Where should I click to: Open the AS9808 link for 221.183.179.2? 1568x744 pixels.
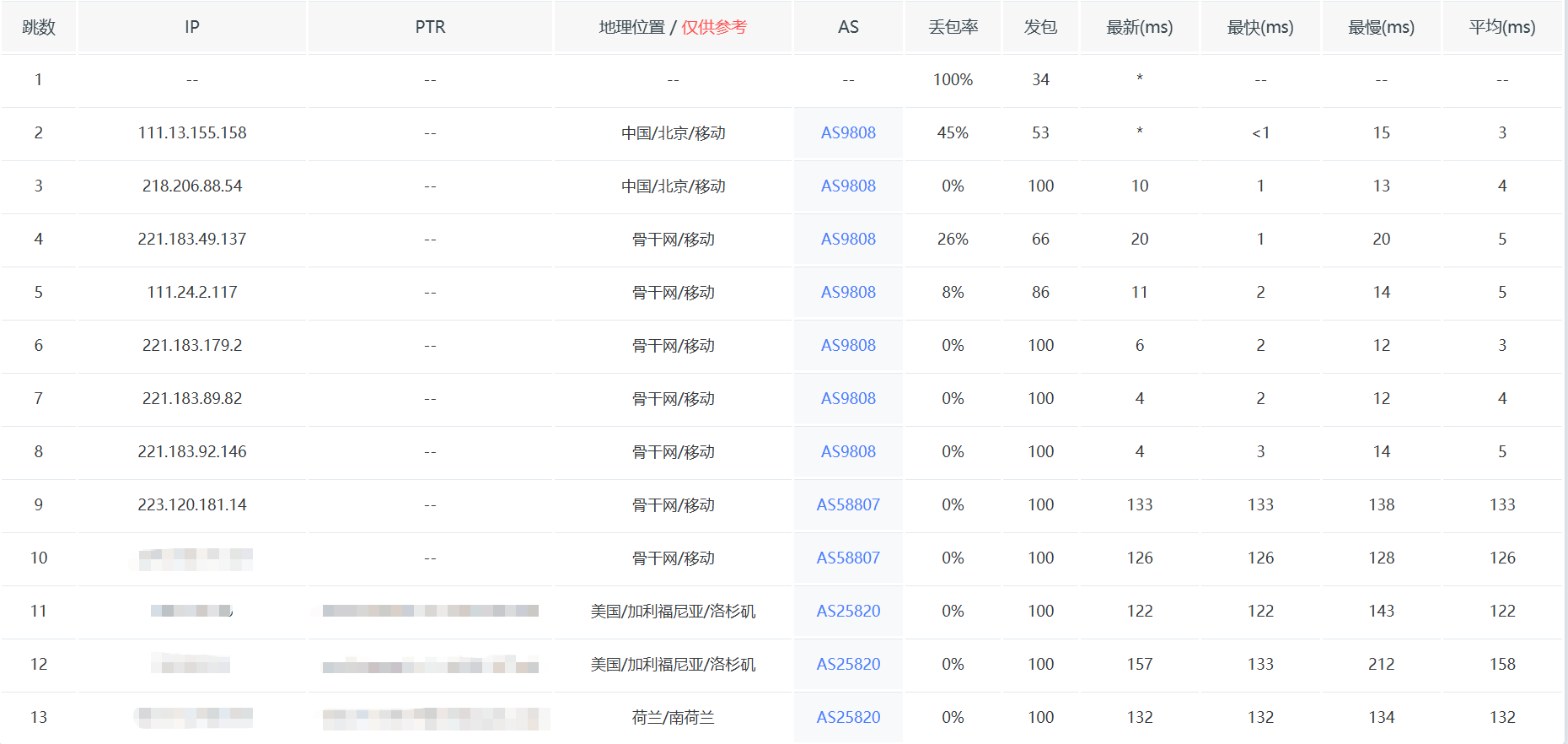click(x=848, y=345)
